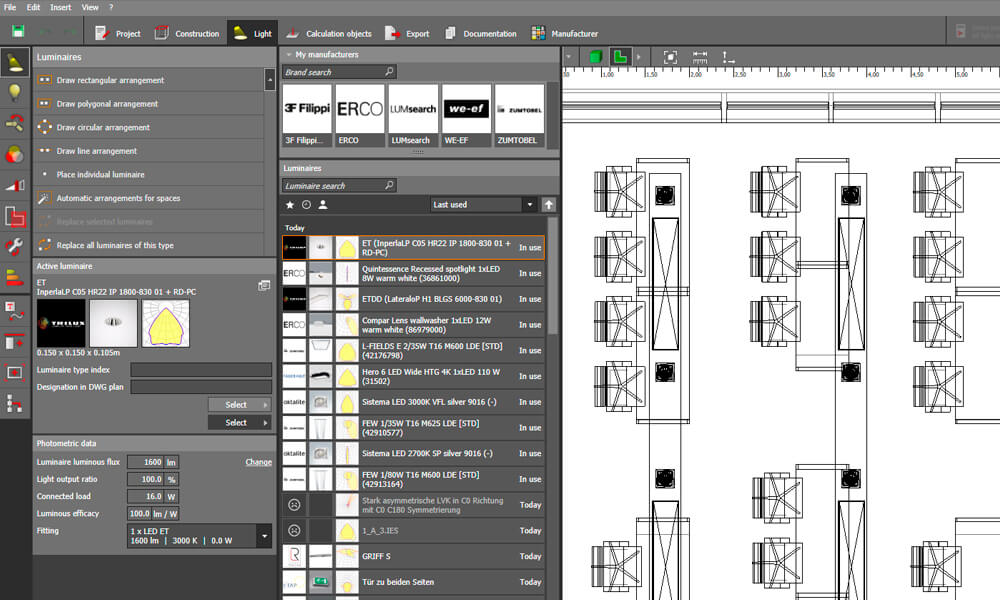
Task: Open the energy rating bars tool
Action: (x=15, y=277)
